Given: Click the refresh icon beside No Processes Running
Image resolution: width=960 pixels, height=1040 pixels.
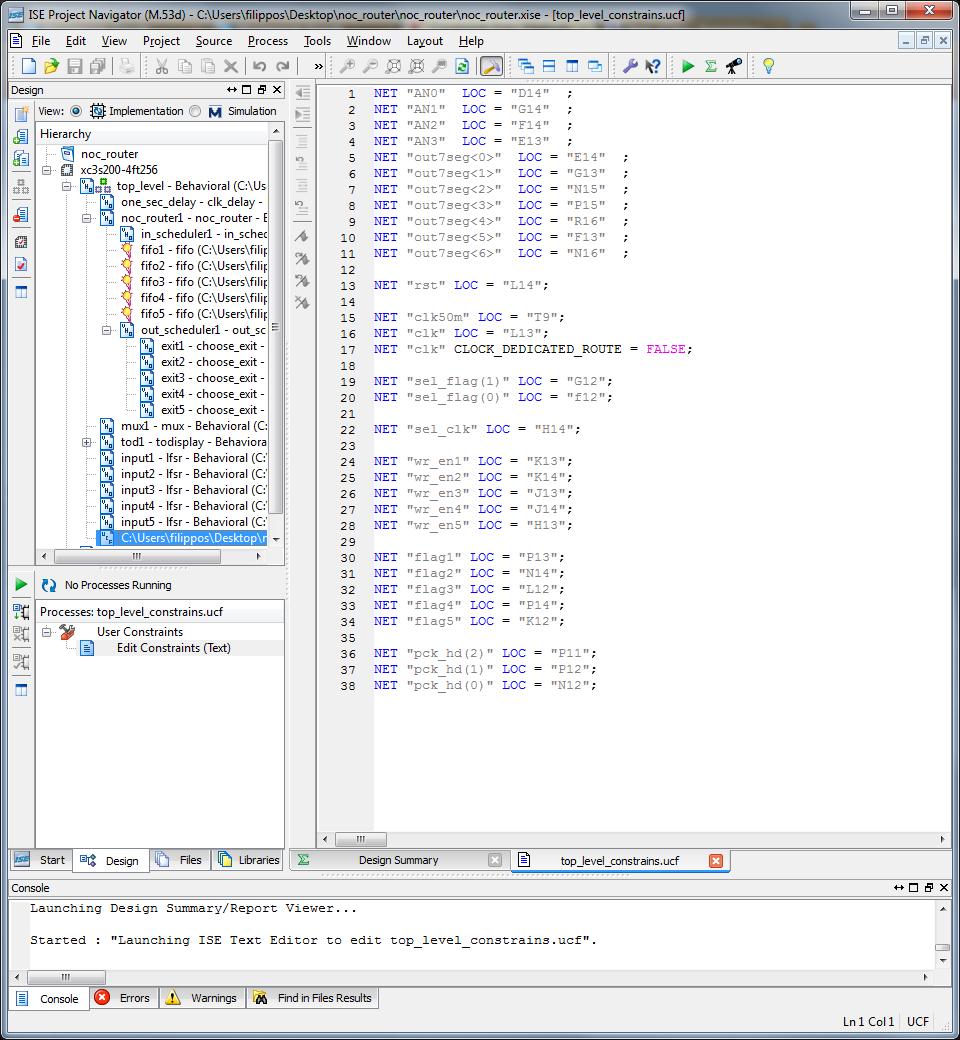Looking at the screenshot, I should pos(49,585).
